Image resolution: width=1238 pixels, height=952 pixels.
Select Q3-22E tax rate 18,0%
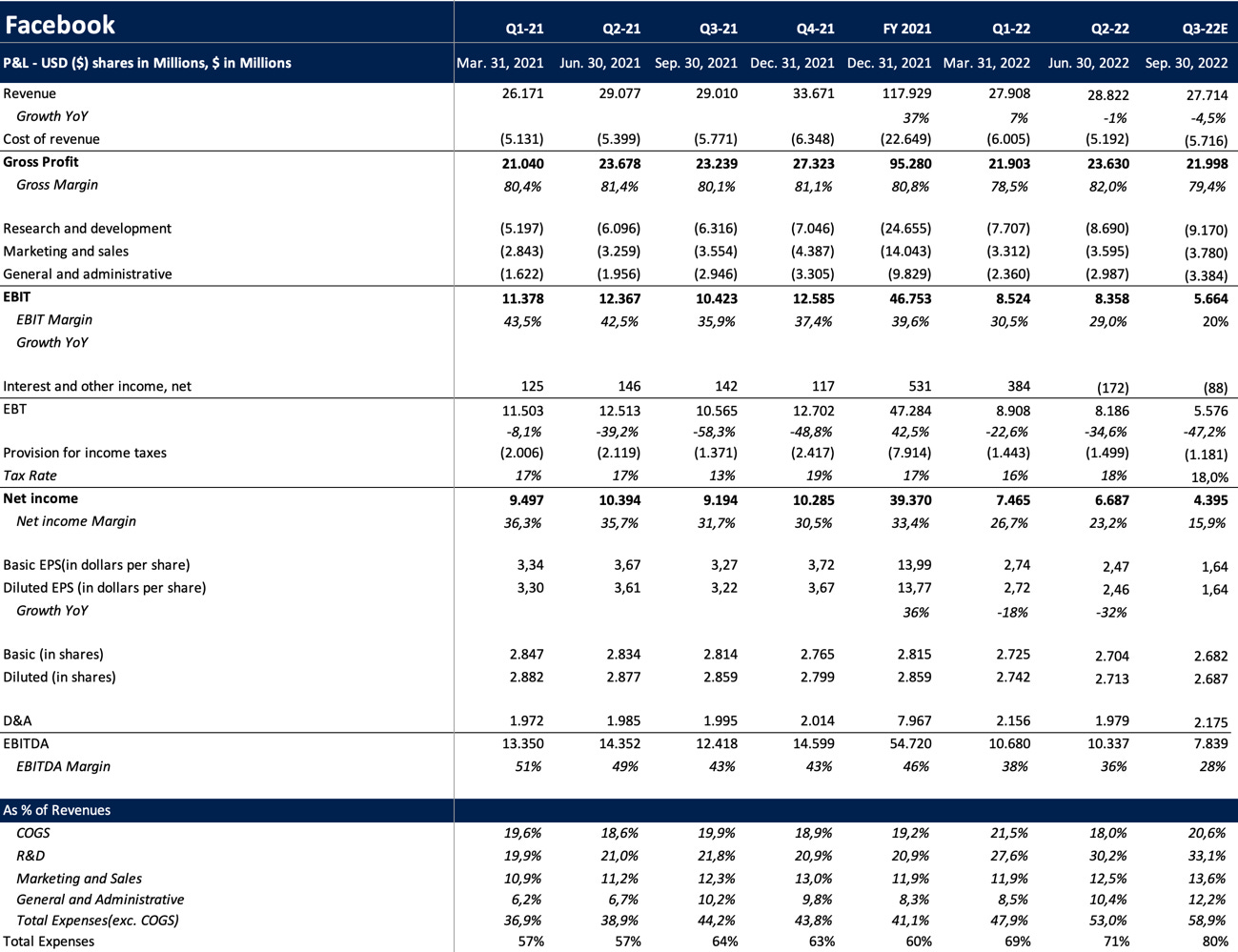[1208, 478]
